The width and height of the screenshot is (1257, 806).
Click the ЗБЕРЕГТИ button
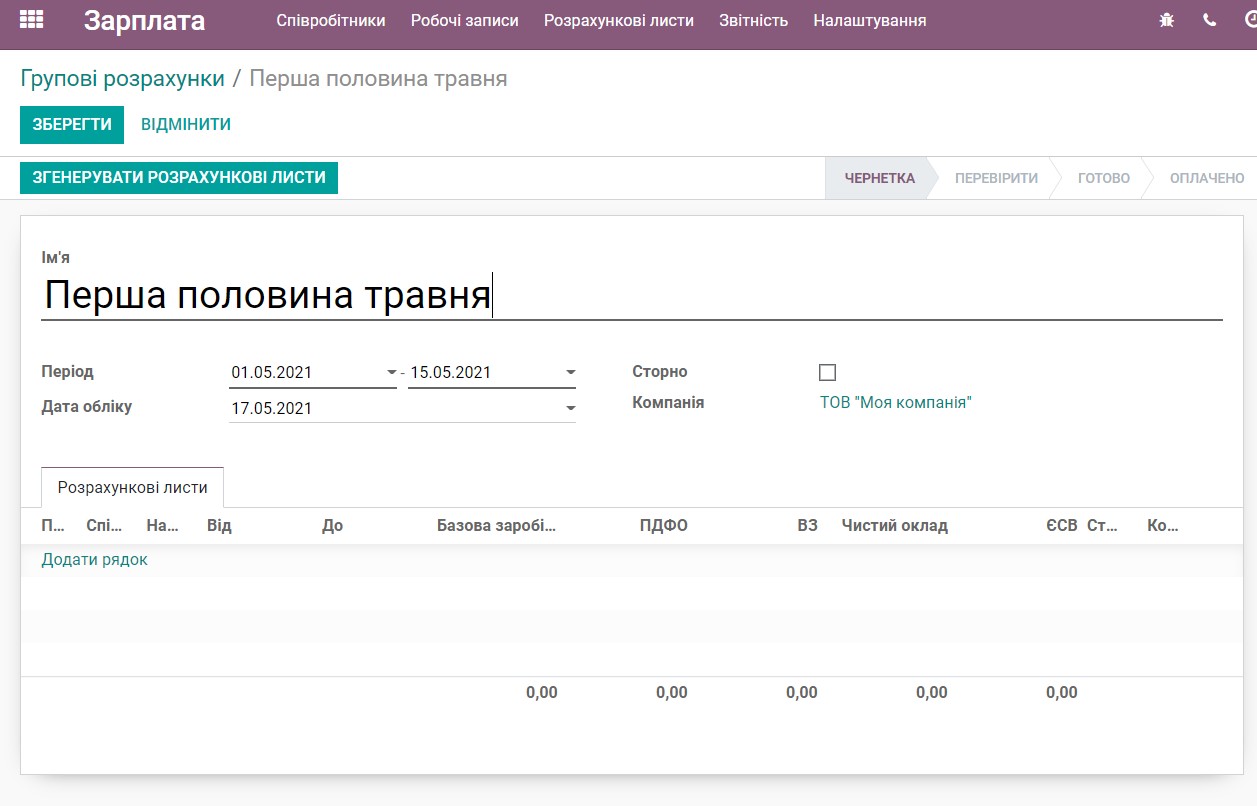point(71,124)
